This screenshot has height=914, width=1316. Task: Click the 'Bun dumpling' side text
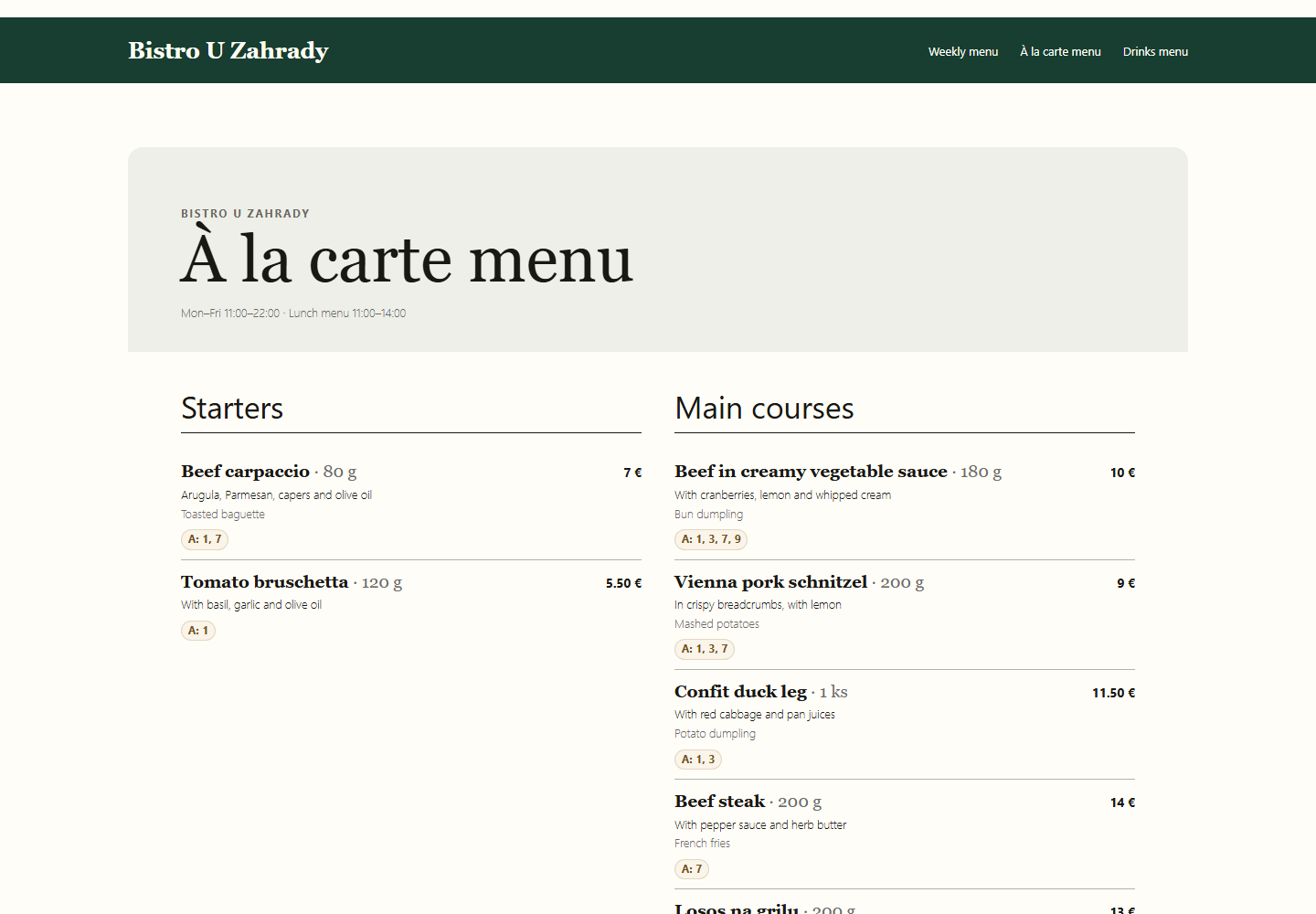tap(708, 514)
